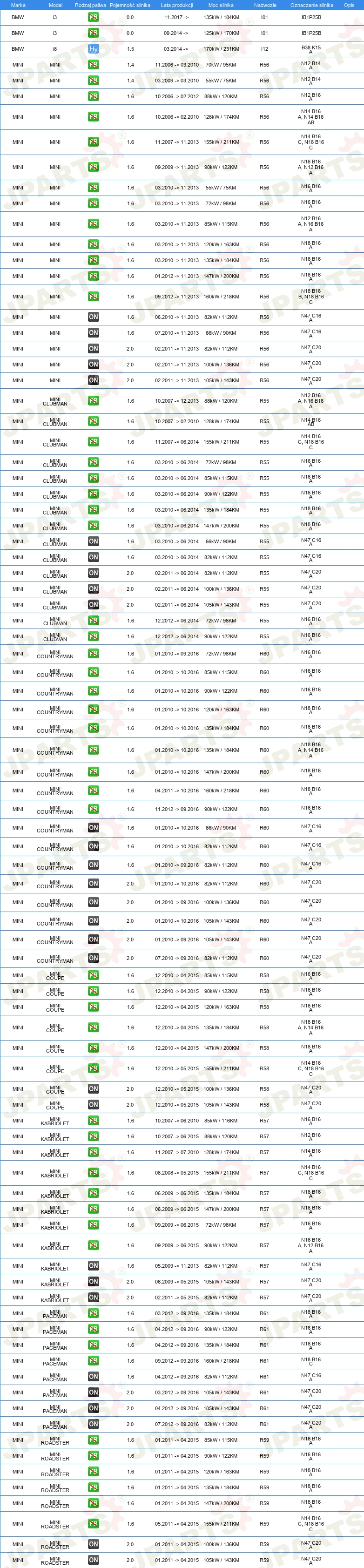
Task: Select petrol icon in MINI 03.2009 -> 03.2010 row
Action: point(93,81)
